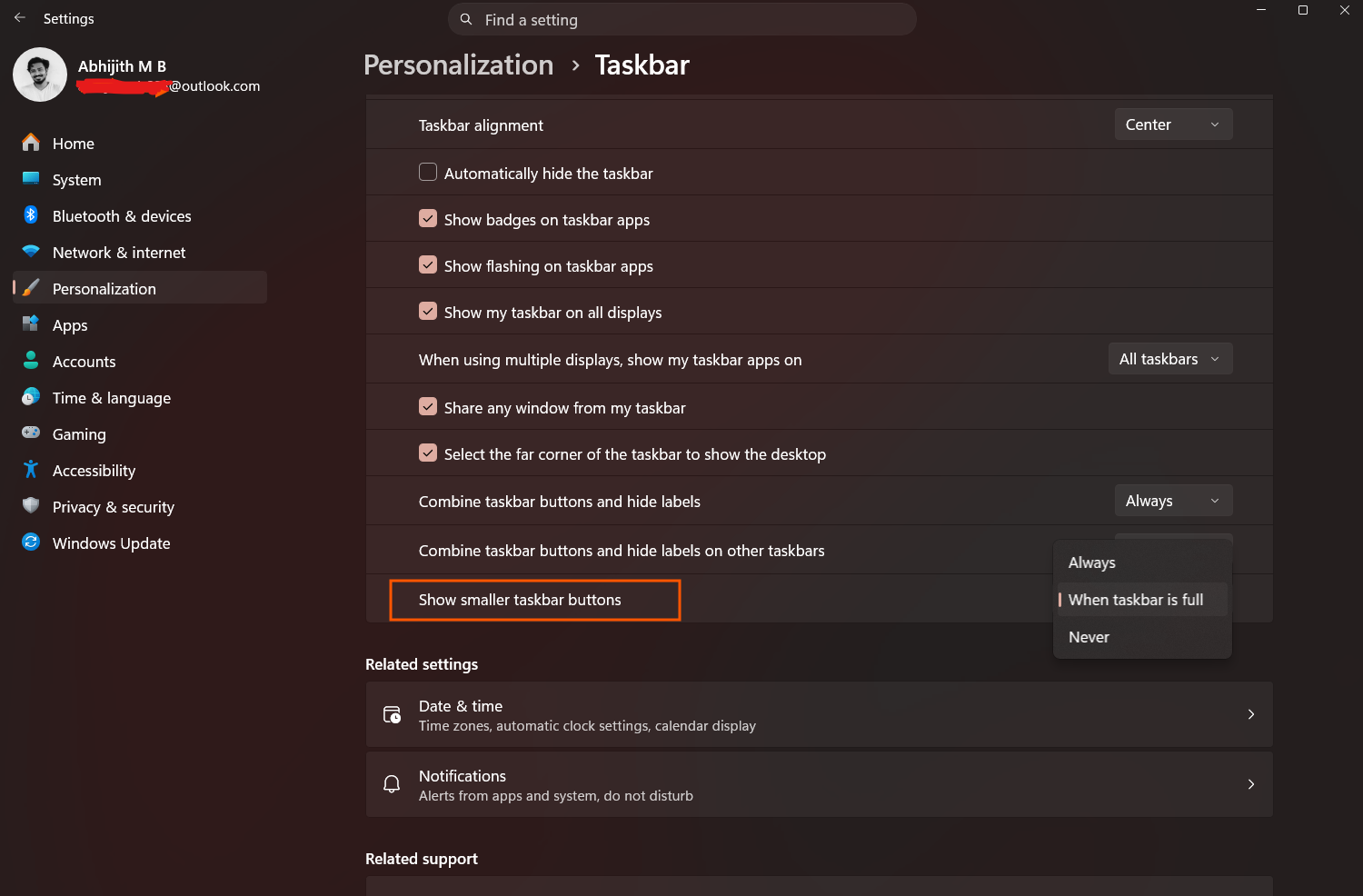Open Bluetooth & devices settings

click(x=122, y=215)
